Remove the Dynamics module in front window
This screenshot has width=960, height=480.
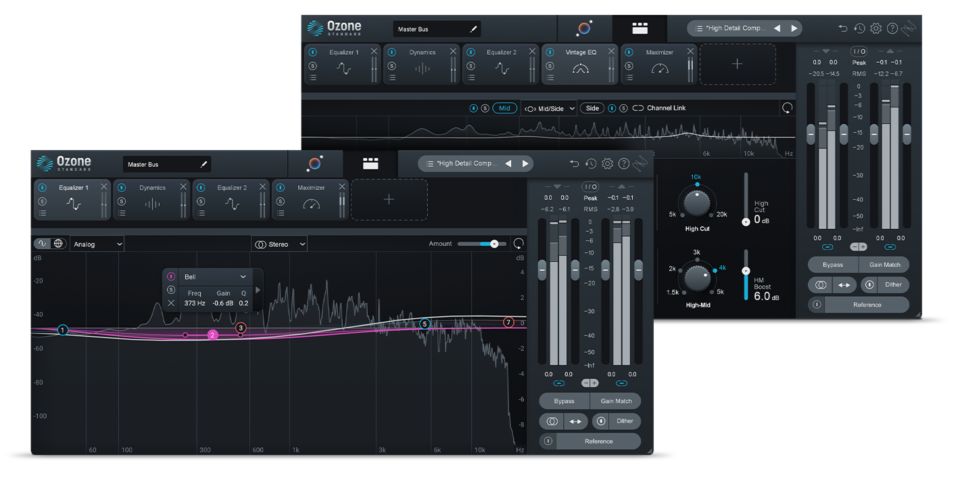pos(183,187)
